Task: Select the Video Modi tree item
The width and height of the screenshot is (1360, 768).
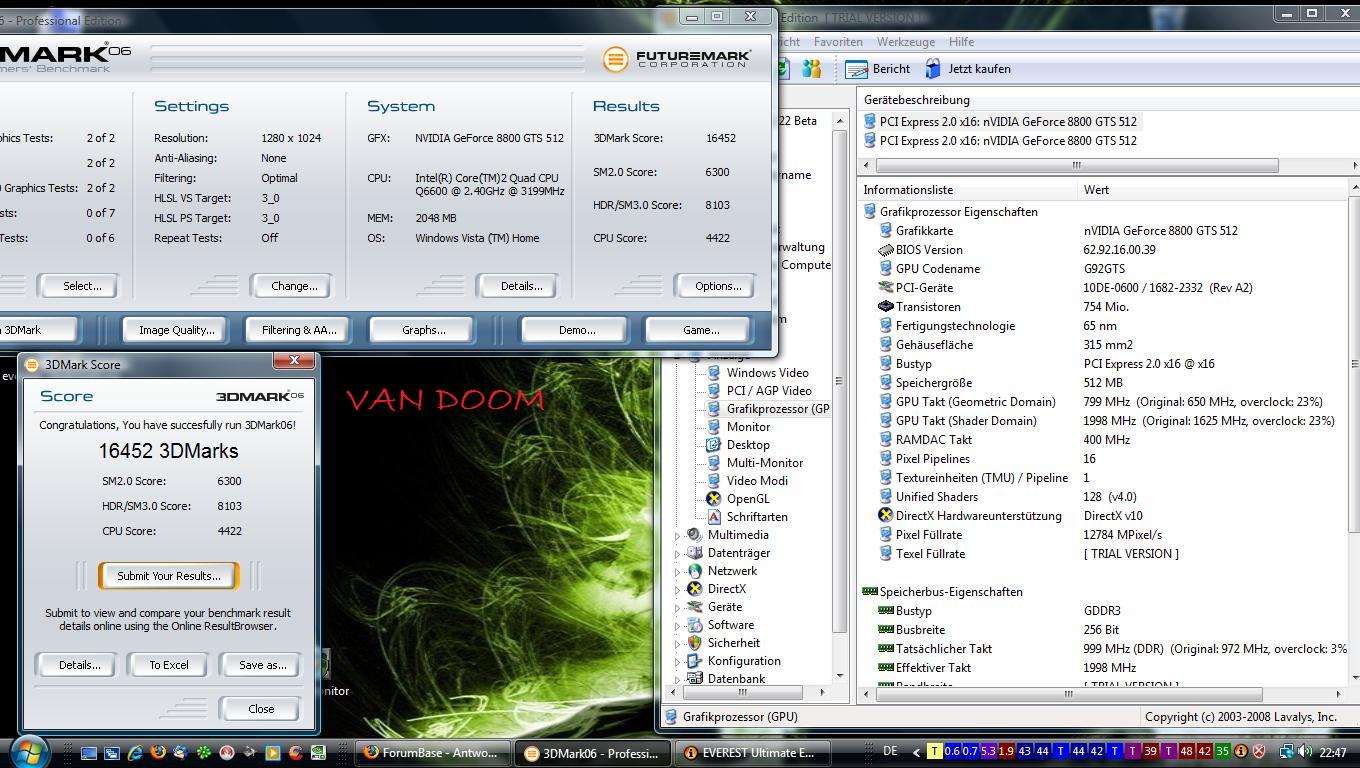Action: 747,481
